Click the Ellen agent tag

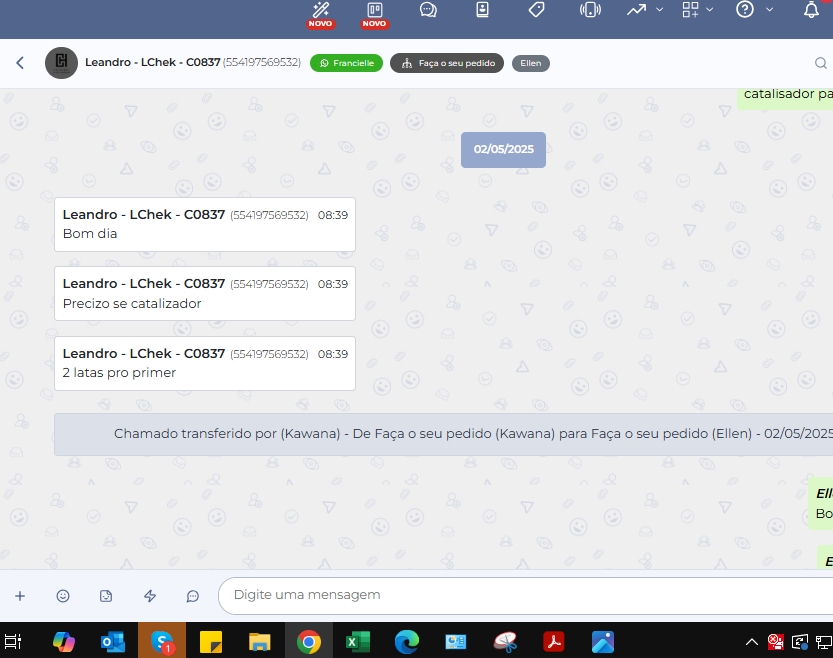coord(530,63)
